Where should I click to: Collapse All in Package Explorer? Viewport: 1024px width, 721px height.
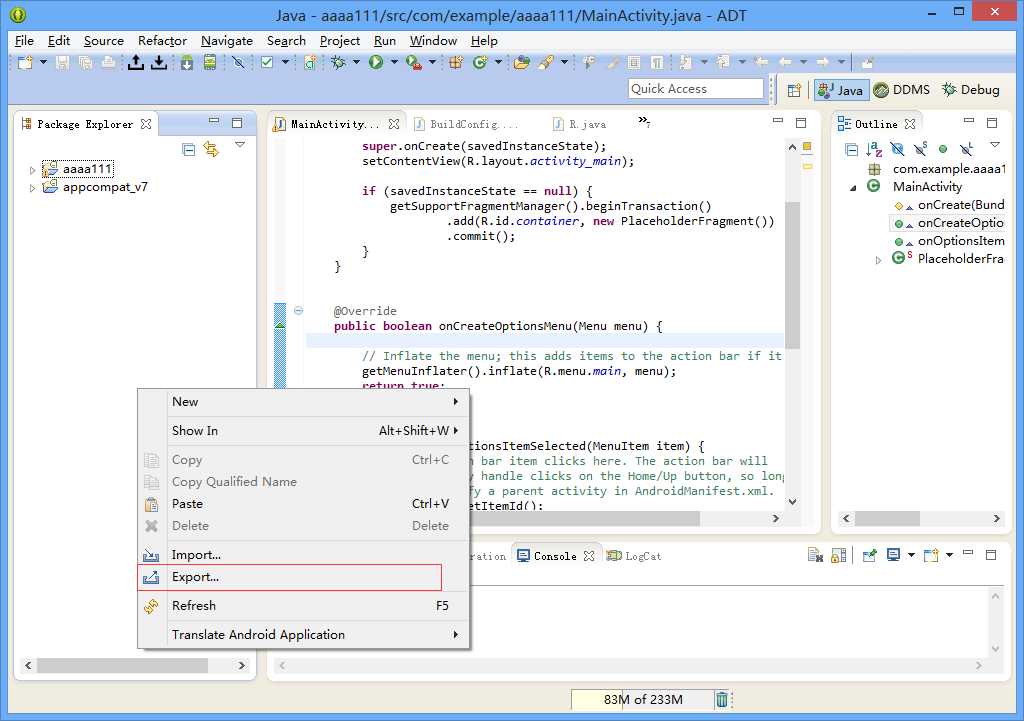(189, 150)
